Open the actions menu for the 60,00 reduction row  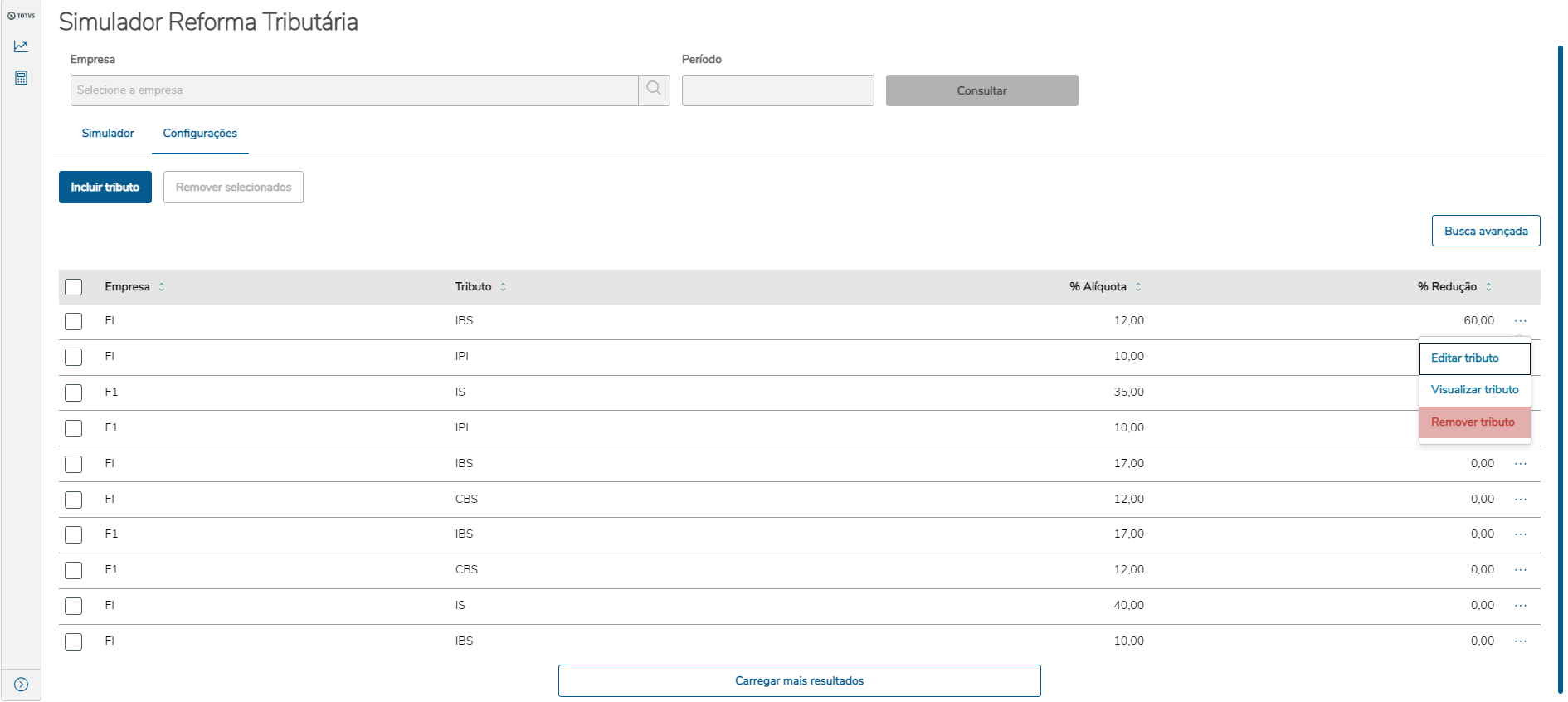1520,321
